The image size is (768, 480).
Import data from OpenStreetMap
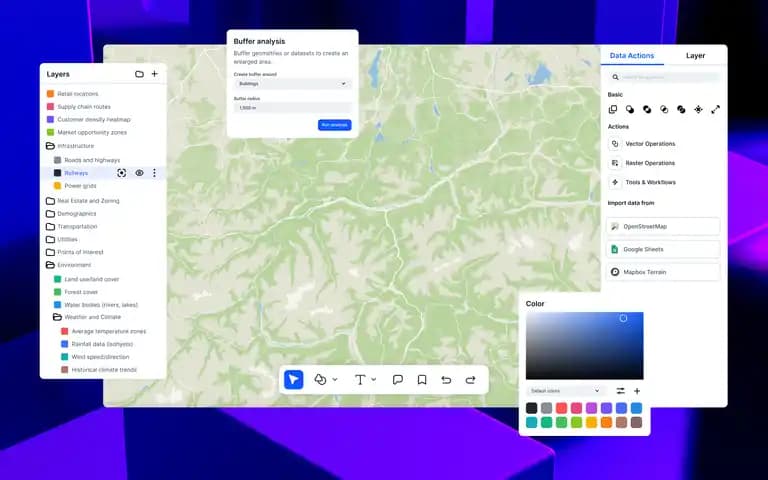pyautogui.click(x=663, y=227)
